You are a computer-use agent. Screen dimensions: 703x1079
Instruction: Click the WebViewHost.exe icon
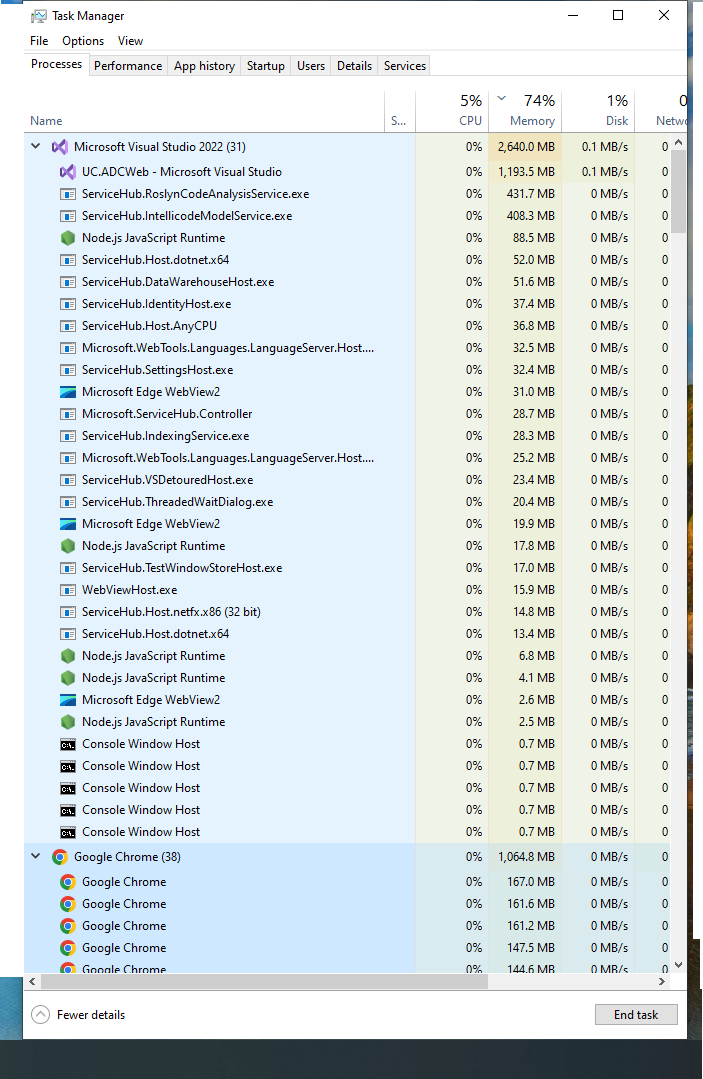click(67, 590)
